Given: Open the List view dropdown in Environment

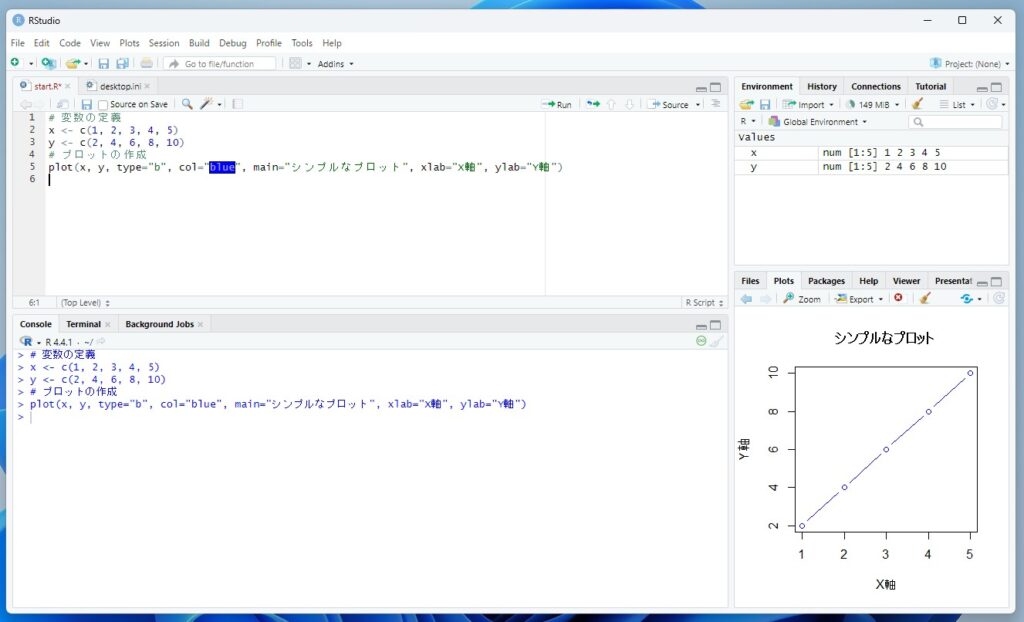Looking at the screenshot, I should click(x=957, y=105).
